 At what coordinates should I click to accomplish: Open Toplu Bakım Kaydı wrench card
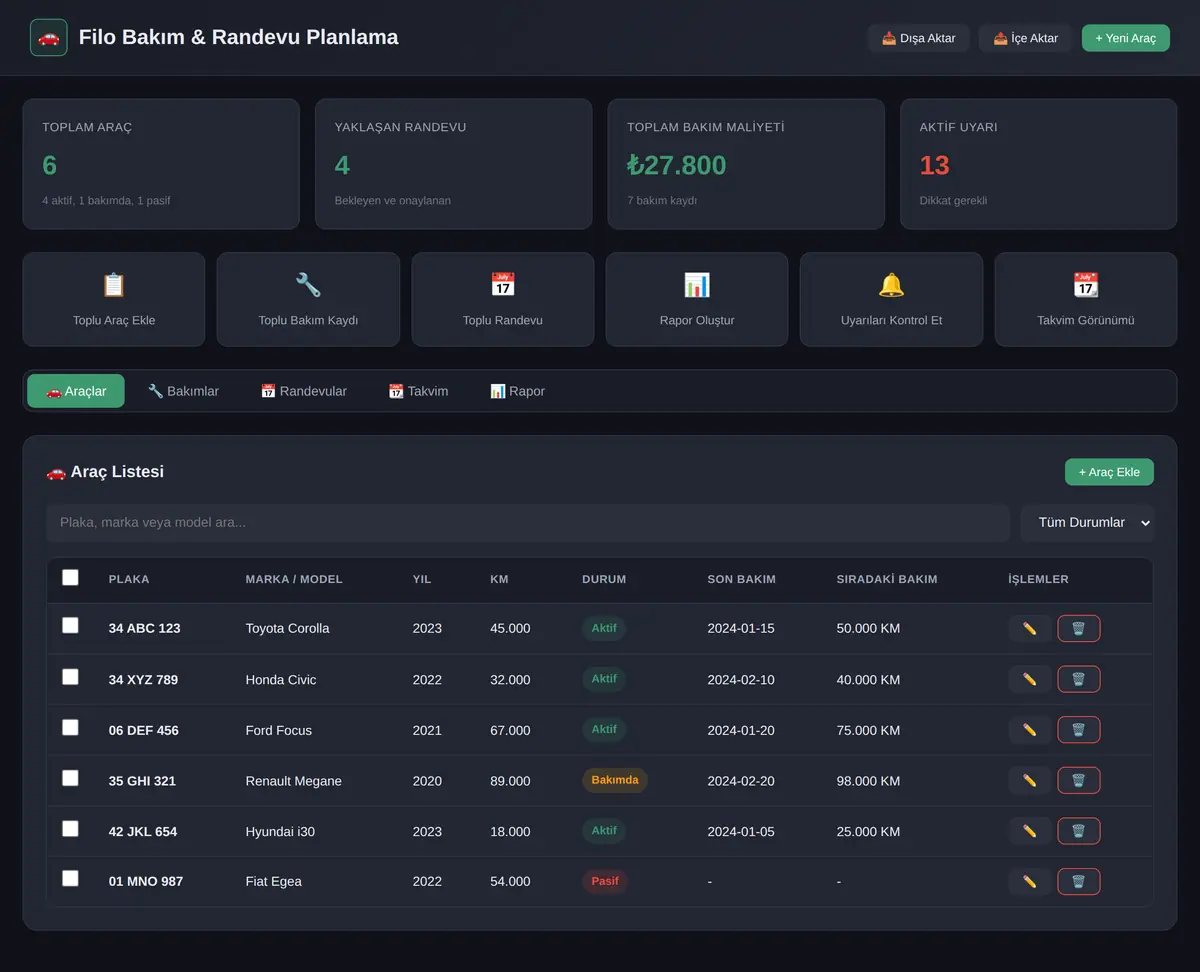308,299
